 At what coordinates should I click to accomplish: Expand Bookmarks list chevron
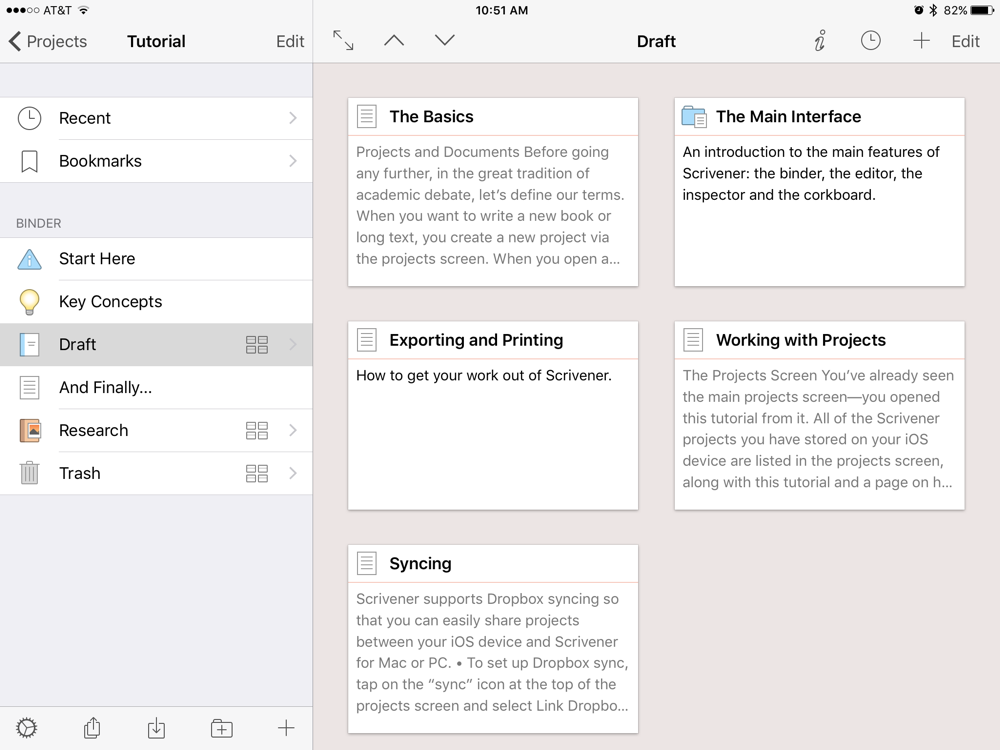(x=293, y=161)
